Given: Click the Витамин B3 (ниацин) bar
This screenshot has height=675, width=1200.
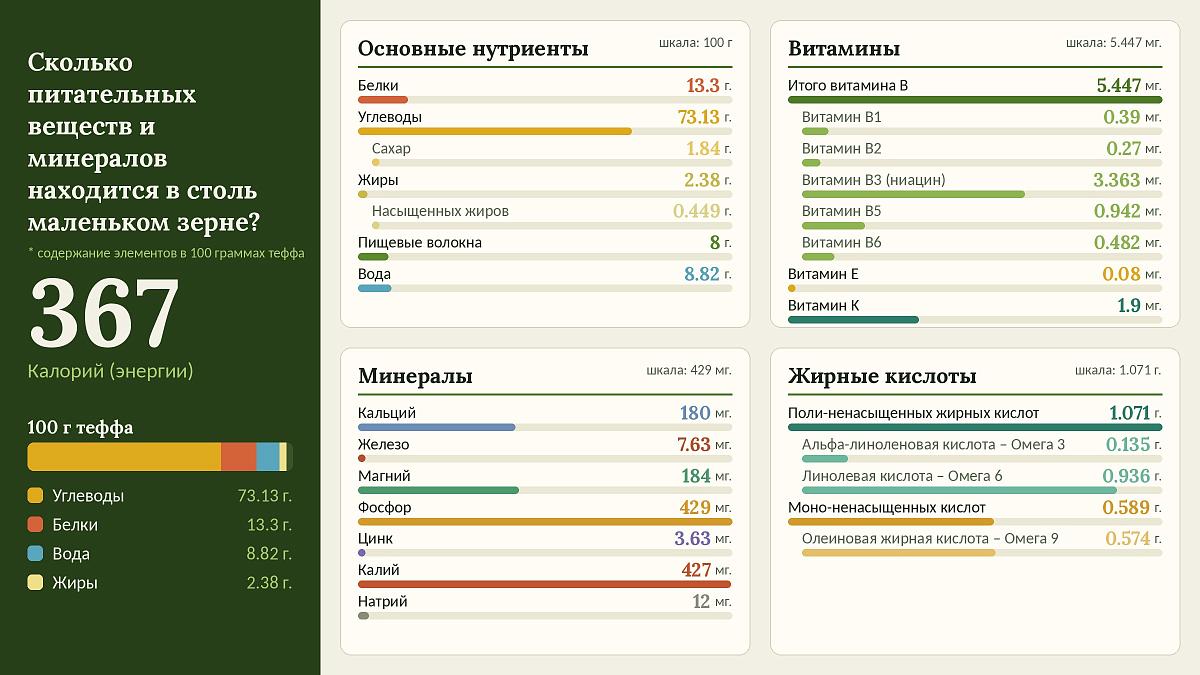Looking at the screenshot, I should (913, 194).
